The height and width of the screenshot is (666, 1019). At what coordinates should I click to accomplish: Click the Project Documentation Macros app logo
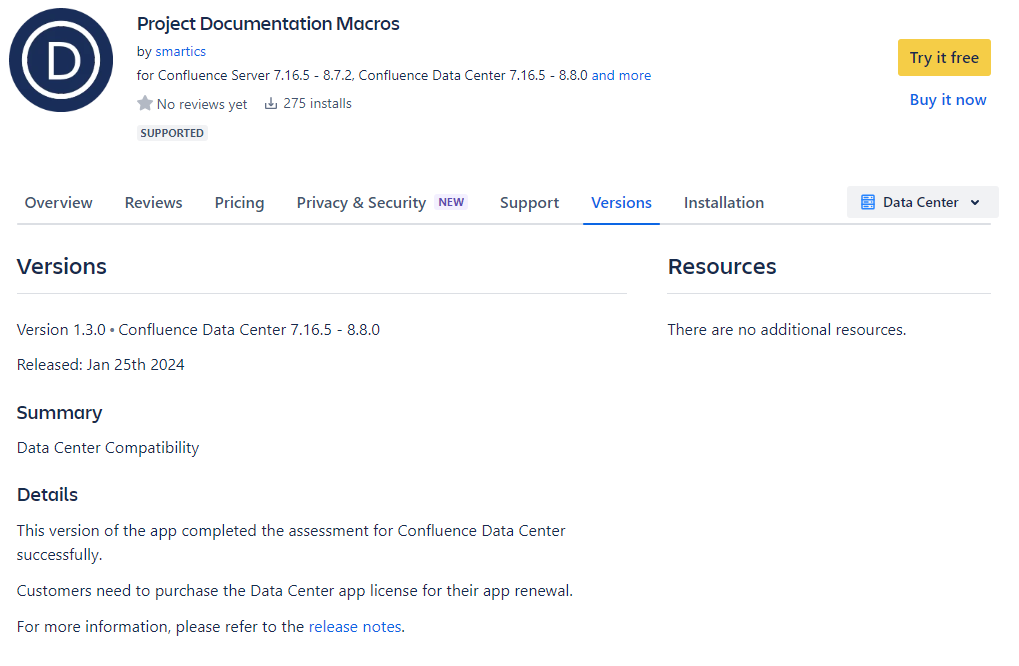pos(61,60)
